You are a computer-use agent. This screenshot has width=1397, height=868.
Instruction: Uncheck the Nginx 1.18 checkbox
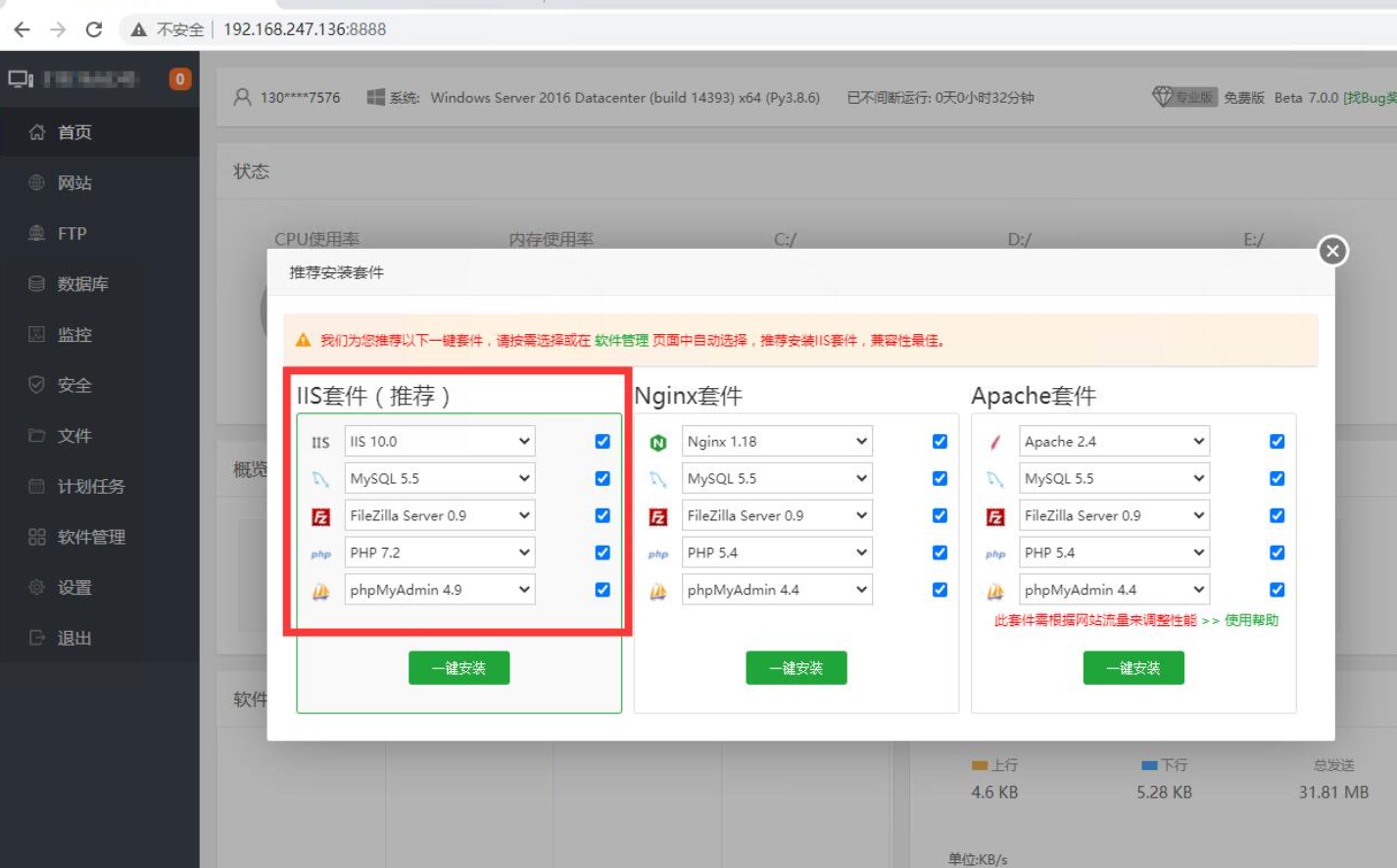click(939, 442)
